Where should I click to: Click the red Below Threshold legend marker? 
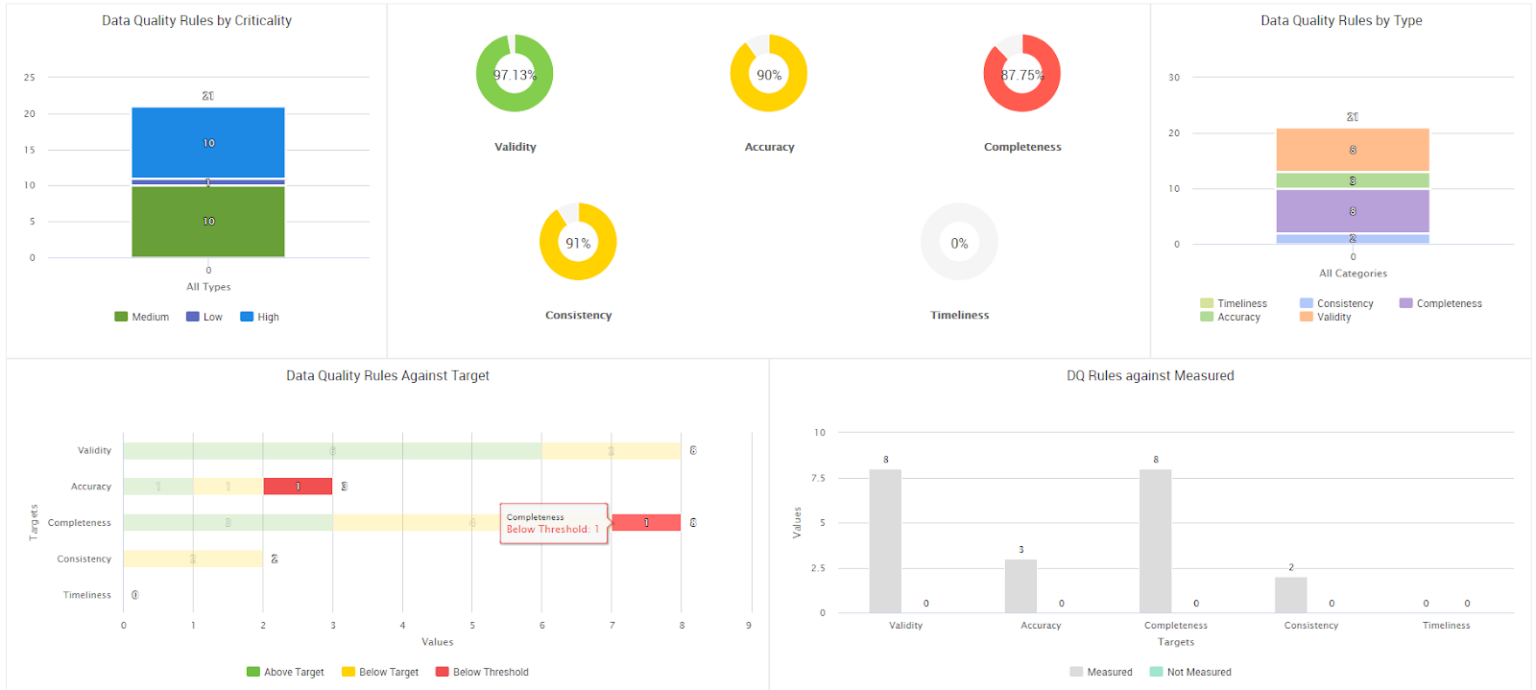point(442,671)
